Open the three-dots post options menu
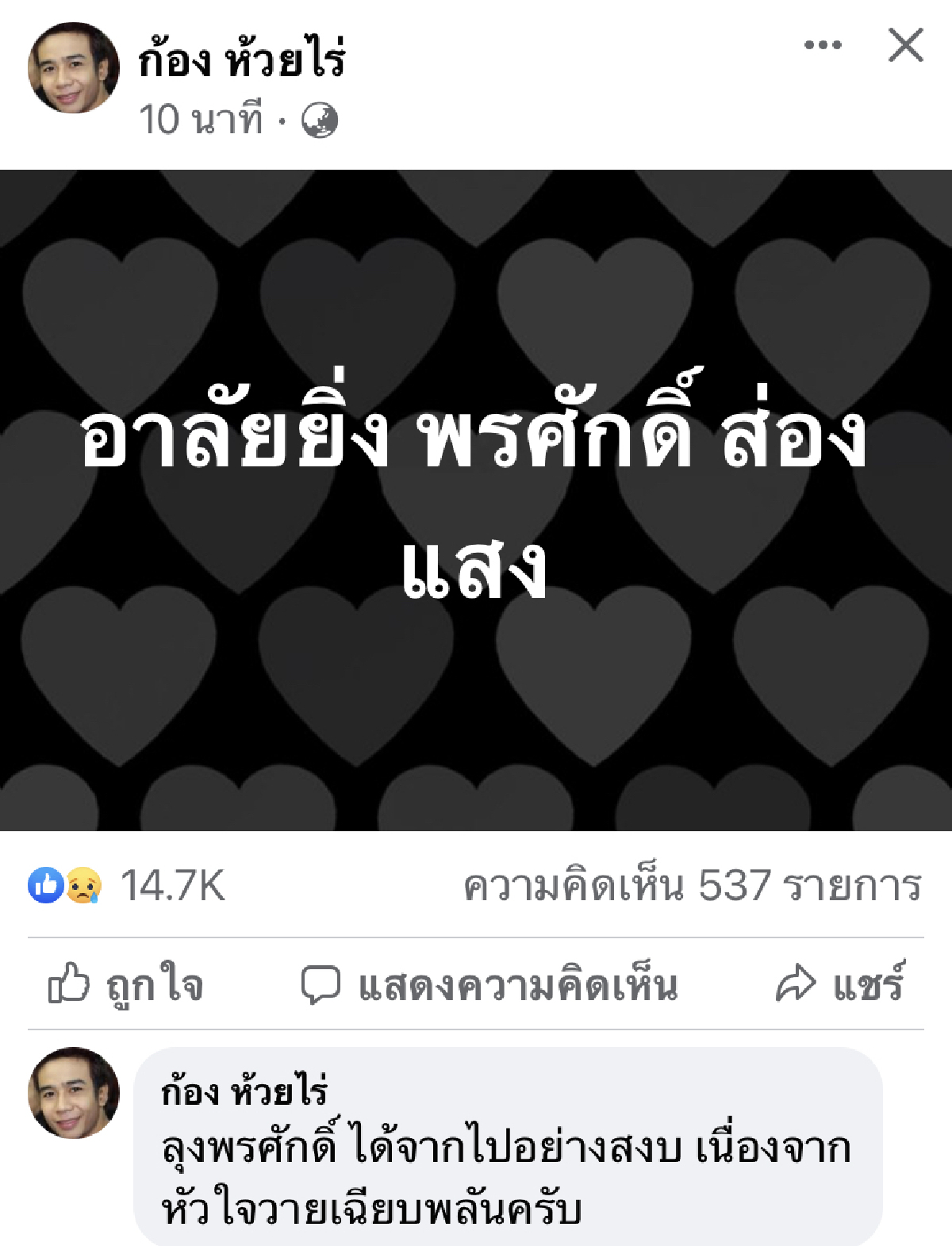The image size is (952, 1246). point(823,45)
